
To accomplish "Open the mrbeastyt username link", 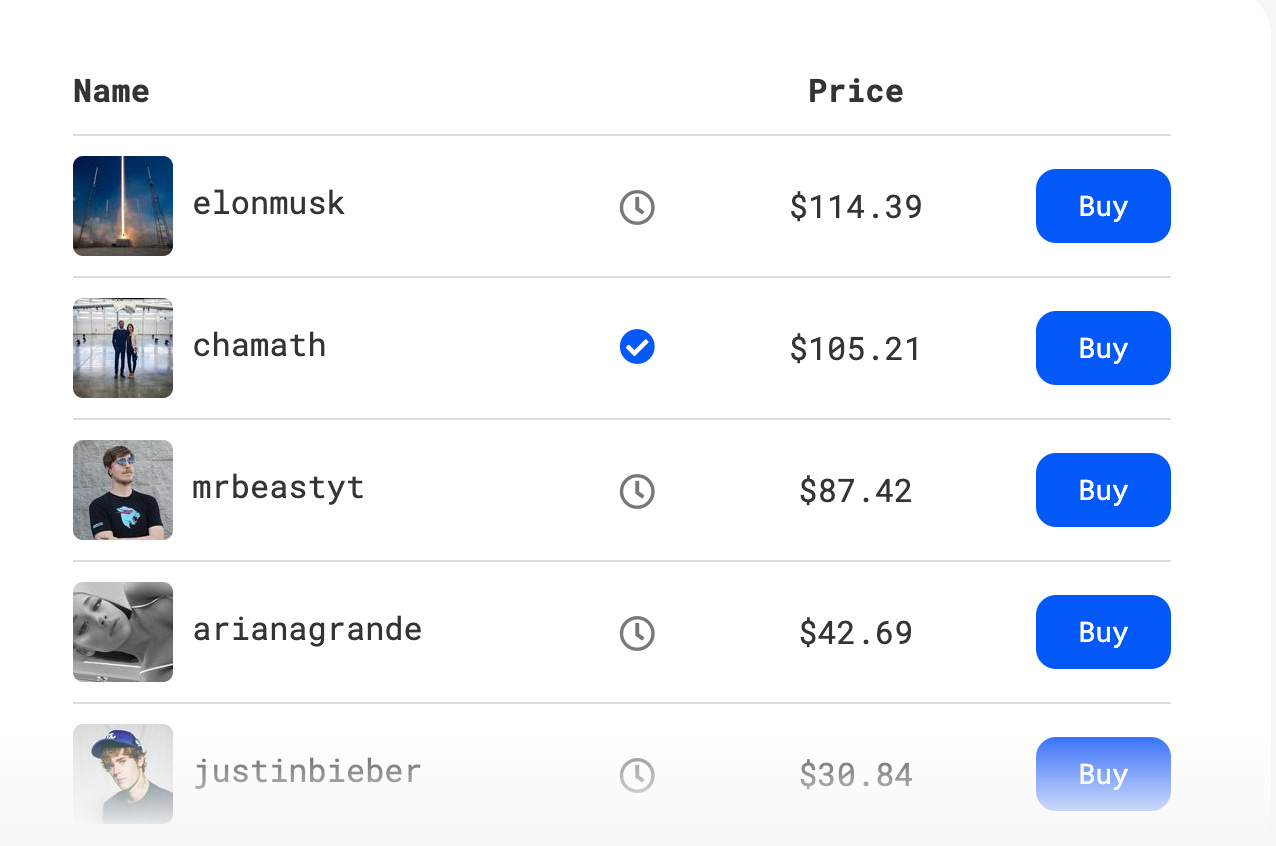I will [x=278, y=488].
